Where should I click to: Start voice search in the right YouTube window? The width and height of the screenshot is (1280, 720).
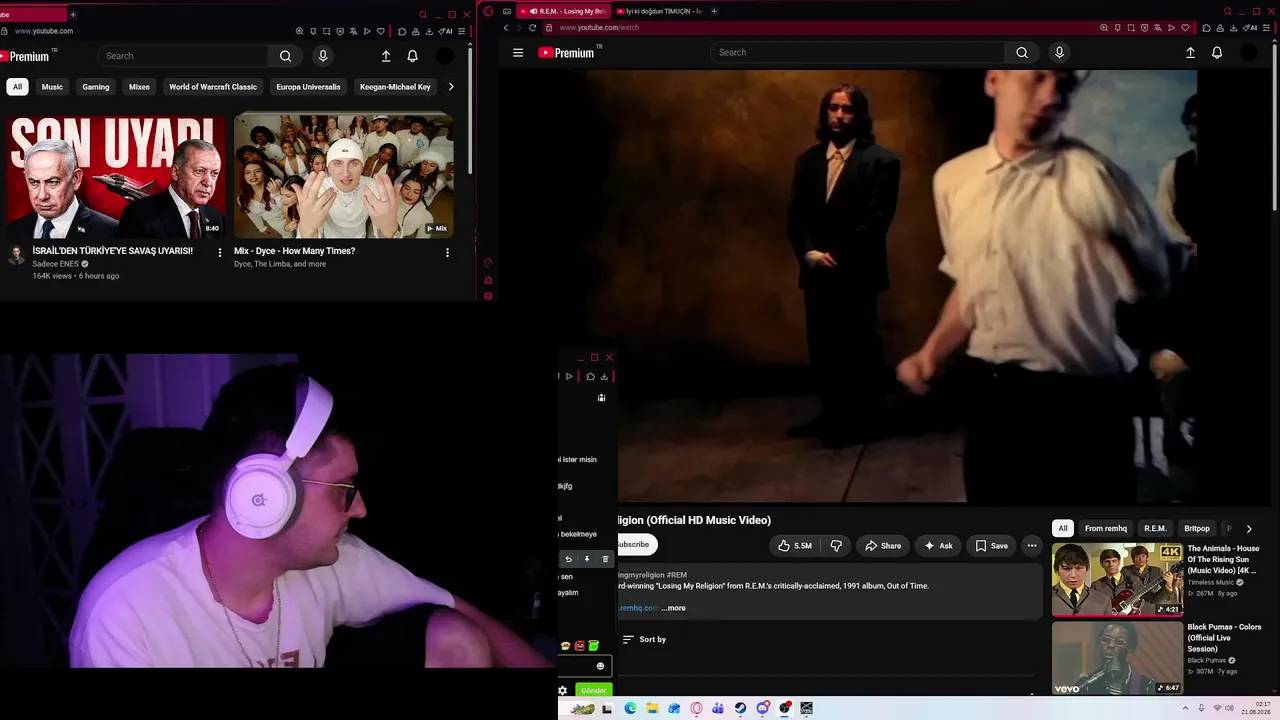point(1059,53)
